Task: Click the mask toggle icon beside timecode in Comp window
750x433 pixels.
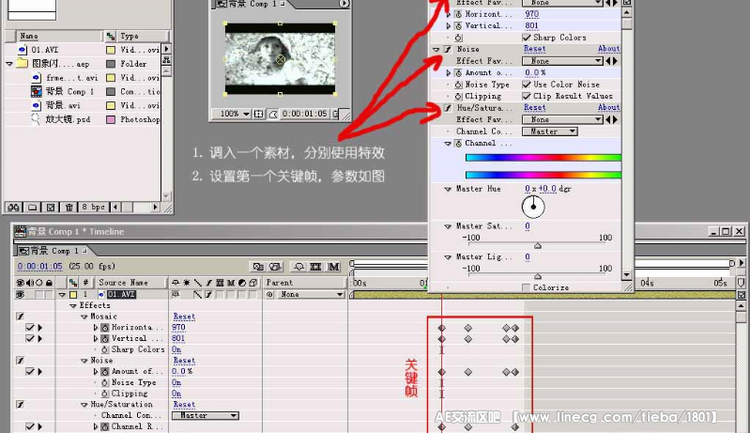Action: 273,114
